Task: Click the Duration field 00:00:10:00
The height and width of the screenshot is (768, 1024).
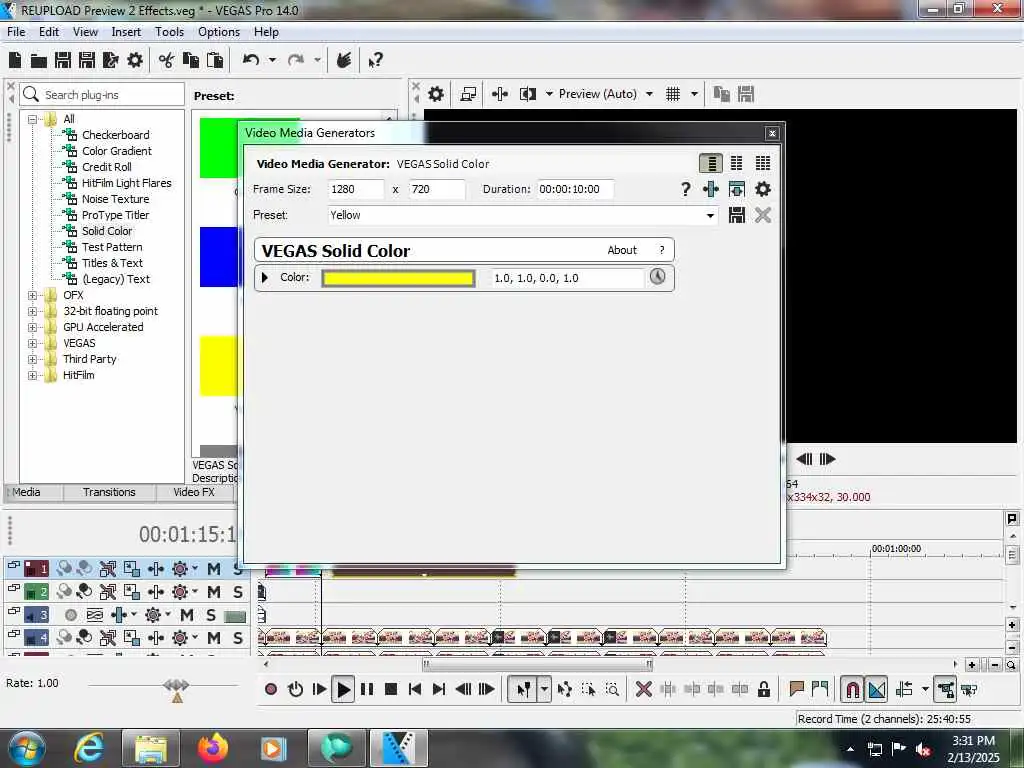Action: [575, 189]
